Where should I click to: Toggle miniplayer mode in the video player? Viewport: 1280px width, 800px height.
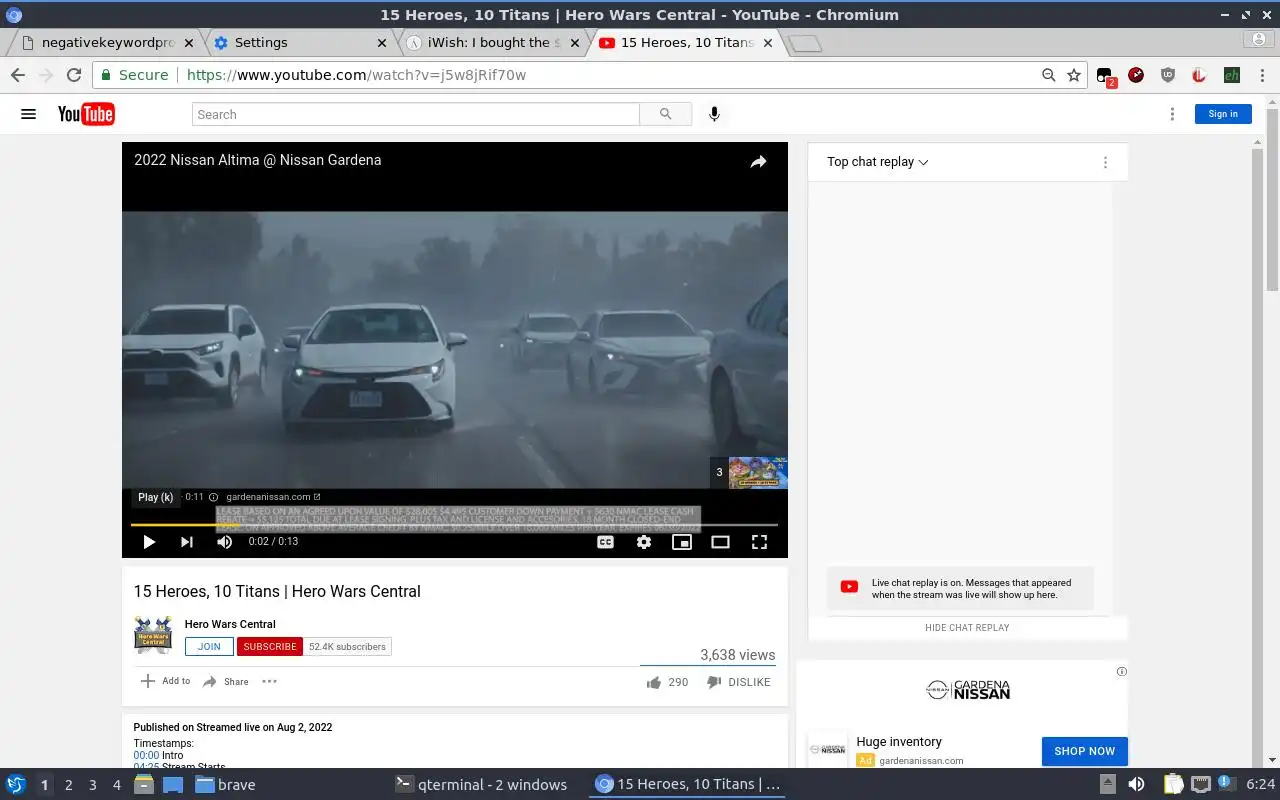682,542
